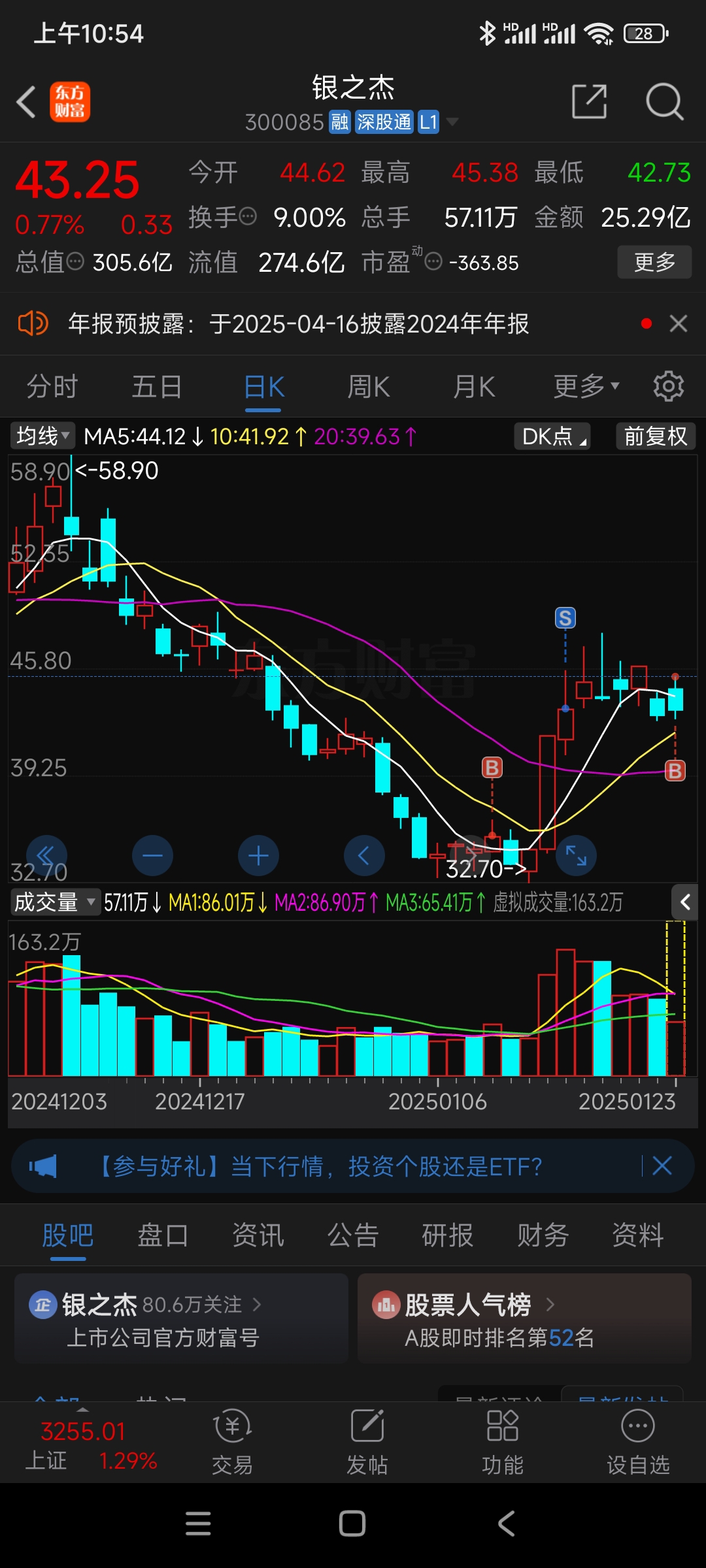Switch to 盘口 tab
This screenshot has height=1568, width=706.
(163, 1235)
